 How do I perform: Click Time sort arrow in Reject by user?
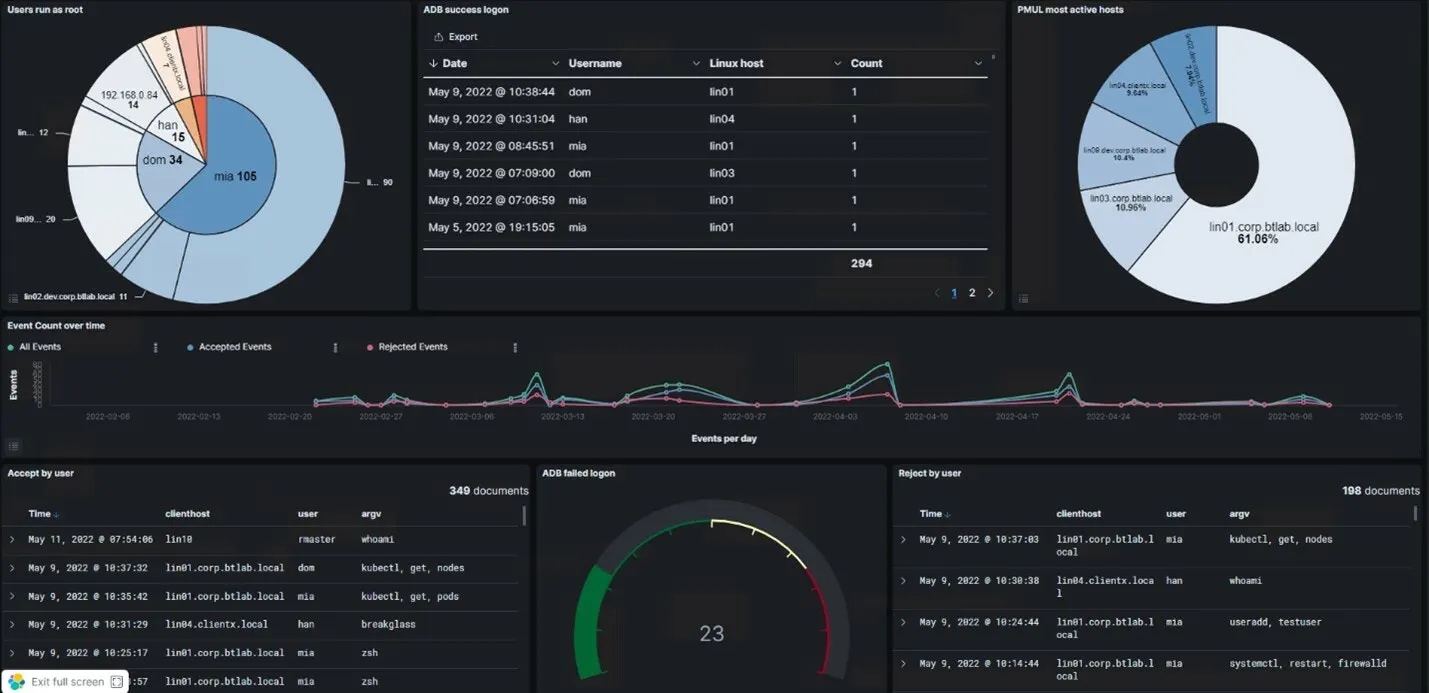(947, 514)
